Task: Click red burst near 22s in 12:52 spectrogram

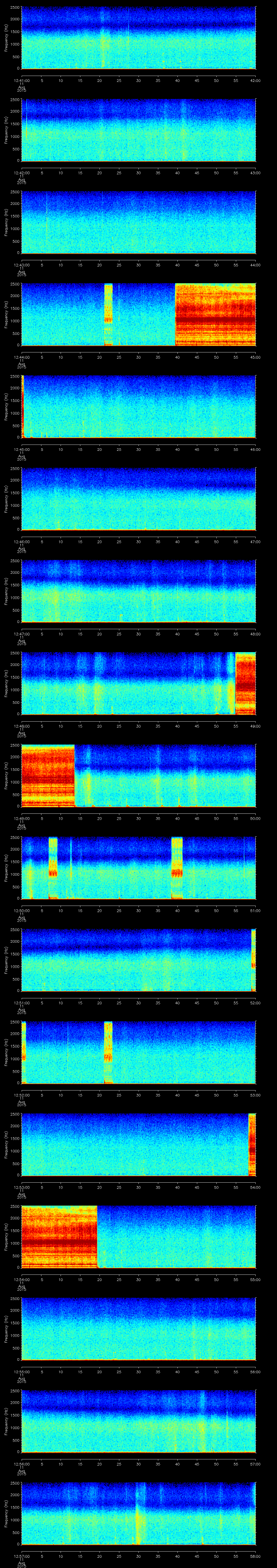Action: [x=108, y=1052]
